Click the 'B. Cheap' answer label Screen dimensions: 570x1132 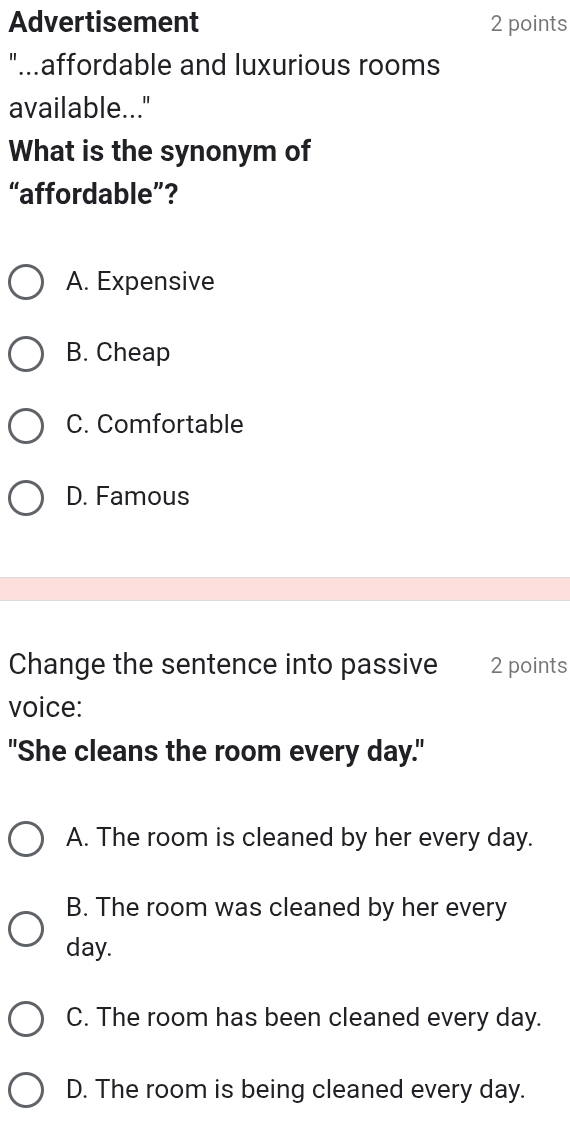coord(118,353)
